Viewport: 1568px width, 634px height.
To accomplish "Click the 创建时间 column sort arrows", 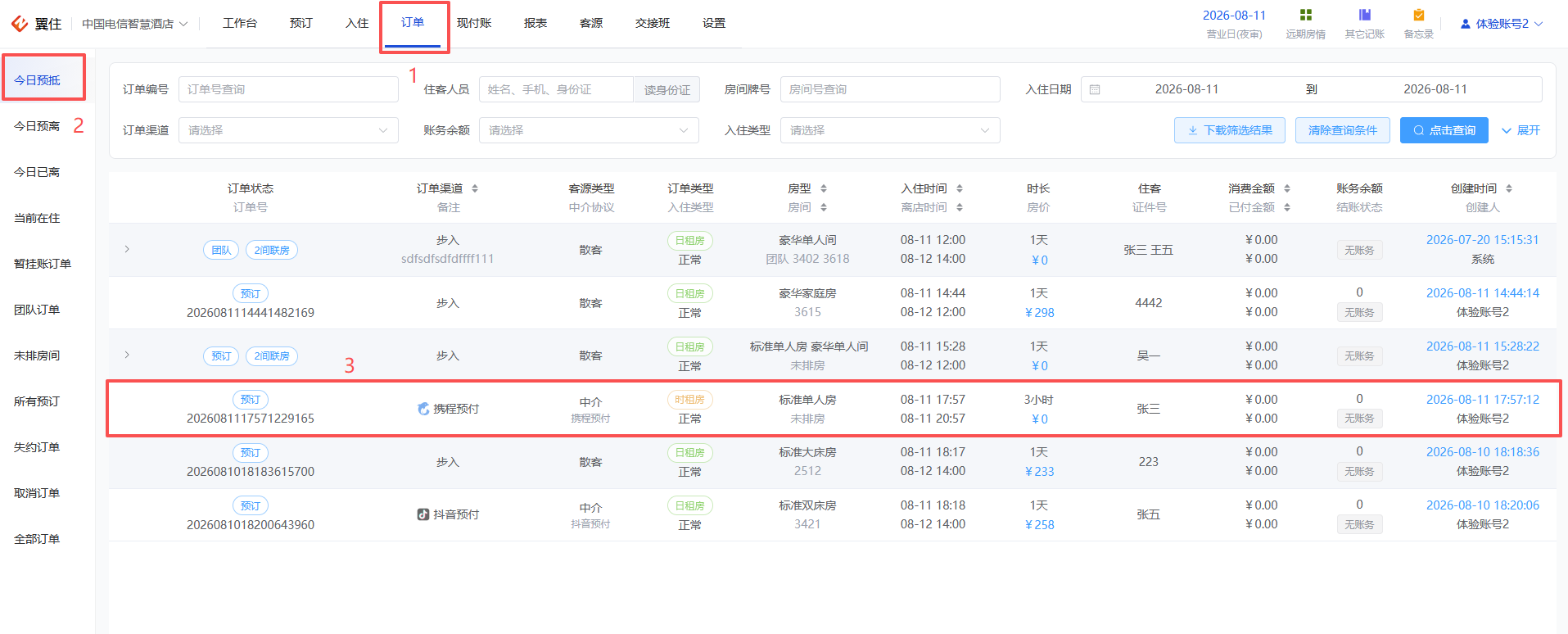I will (x=1509, y=188).
